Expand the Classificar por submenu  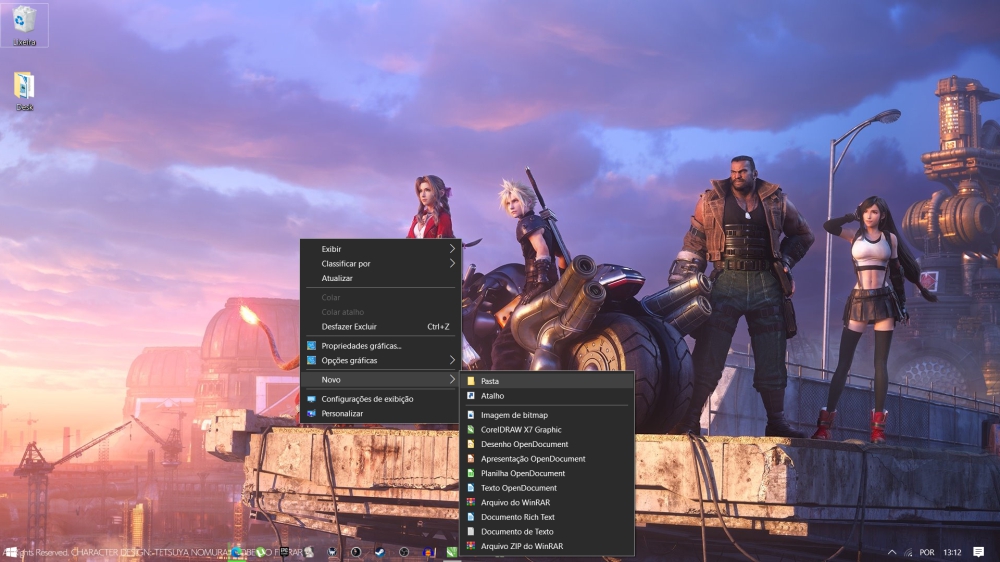coord(381,263)
